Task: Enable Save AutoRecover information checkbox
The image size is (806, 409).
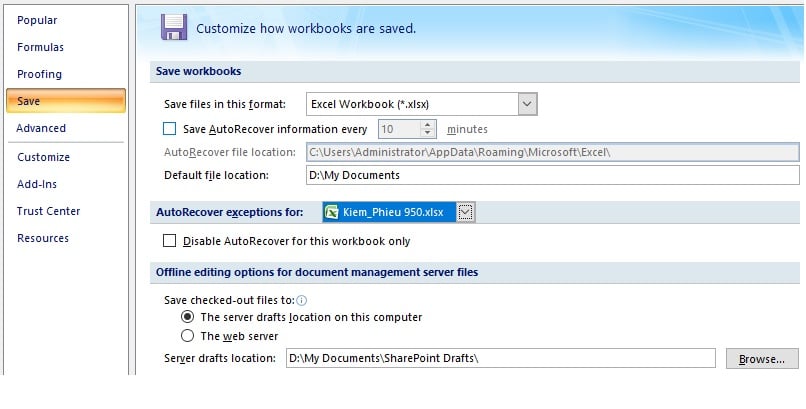Action: pos(169,129)
